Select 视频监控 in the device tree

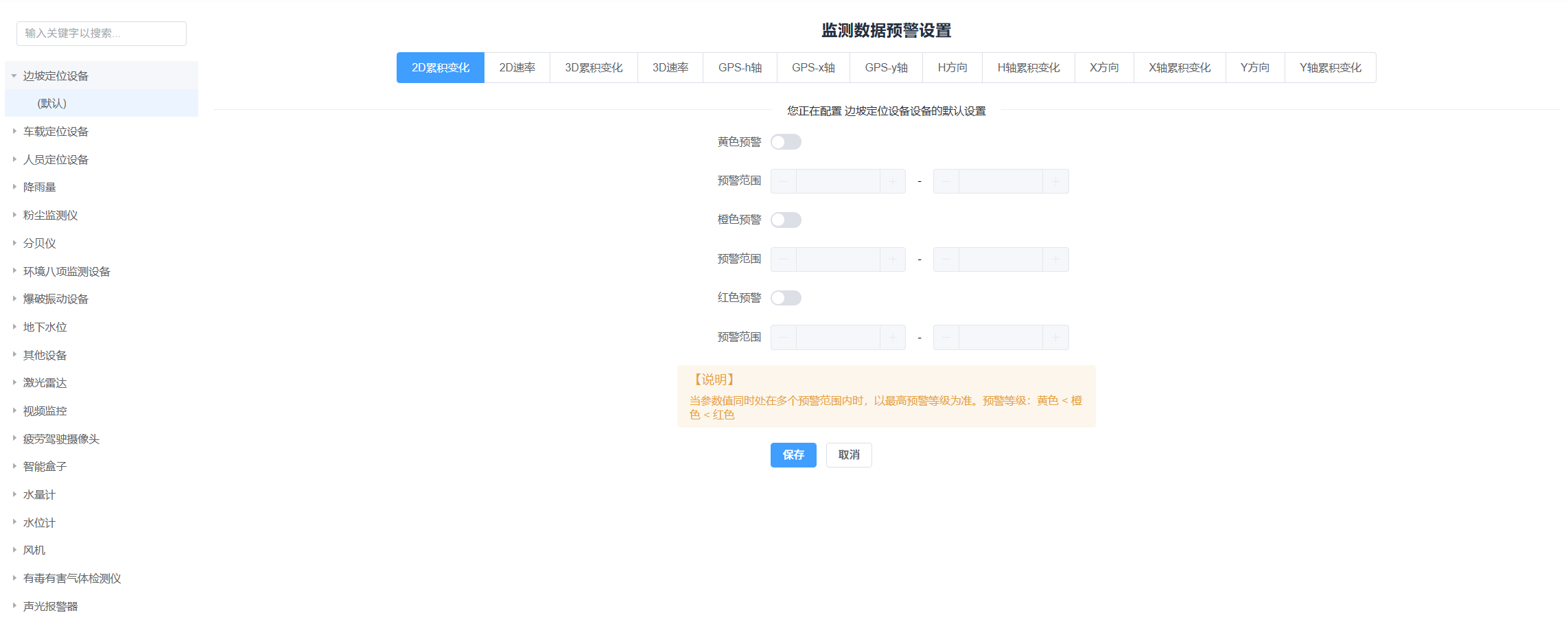pyautogui.click(x=45, y=411)
